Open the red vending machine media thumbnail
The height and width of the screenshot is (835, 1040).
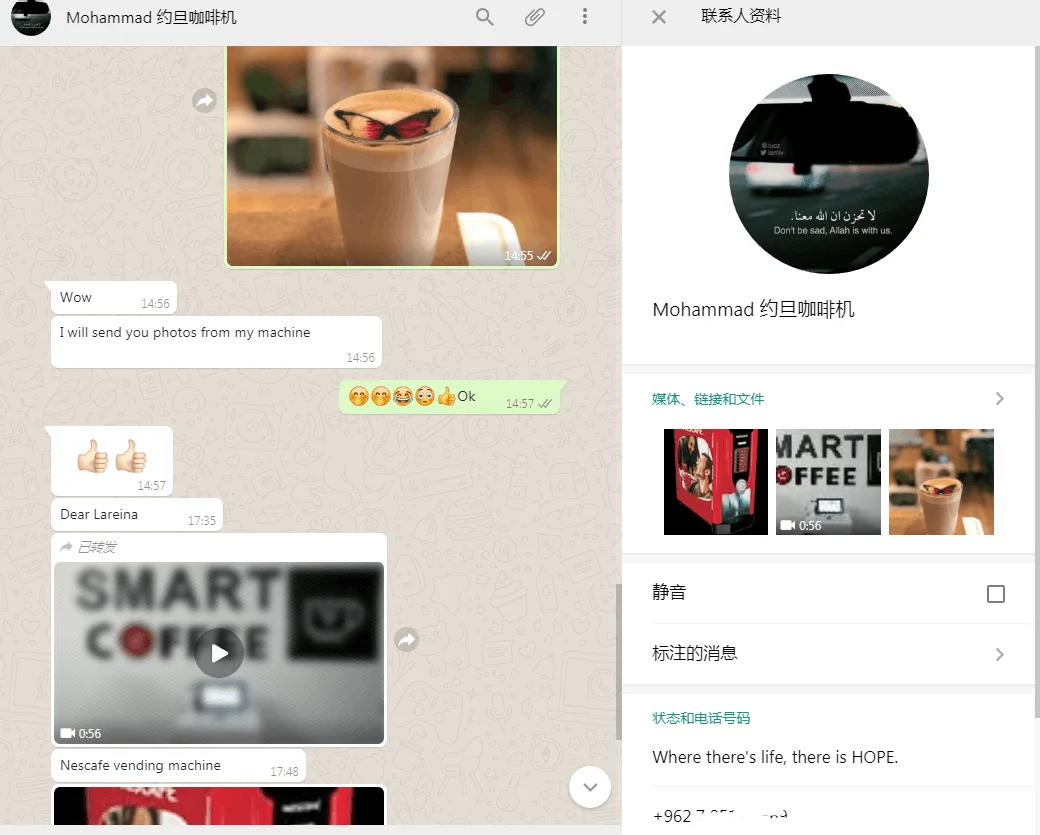(x=716, y=482)
